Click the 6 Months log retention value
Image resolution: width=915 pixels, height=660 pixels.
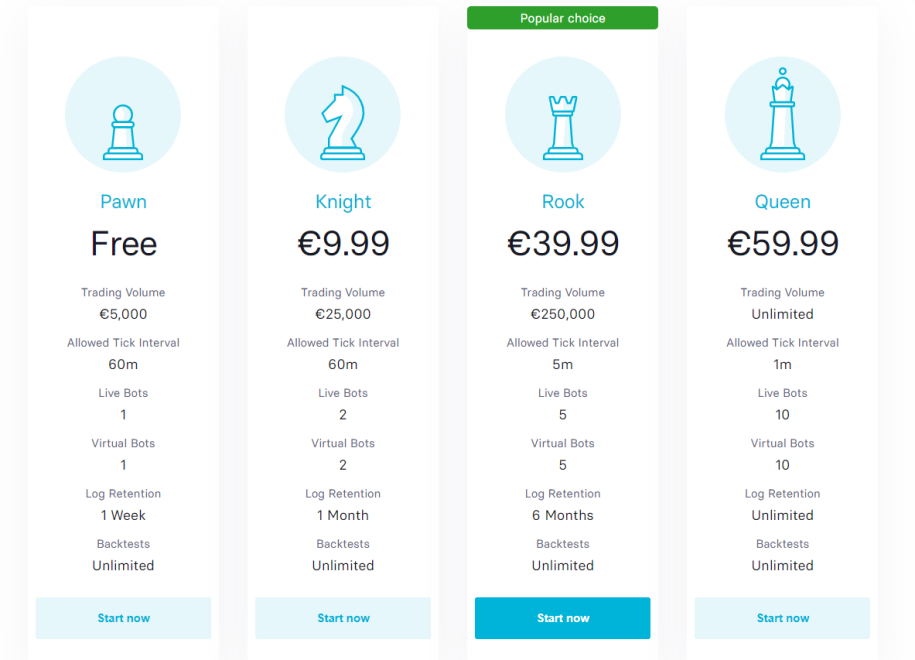coord(563,515)
